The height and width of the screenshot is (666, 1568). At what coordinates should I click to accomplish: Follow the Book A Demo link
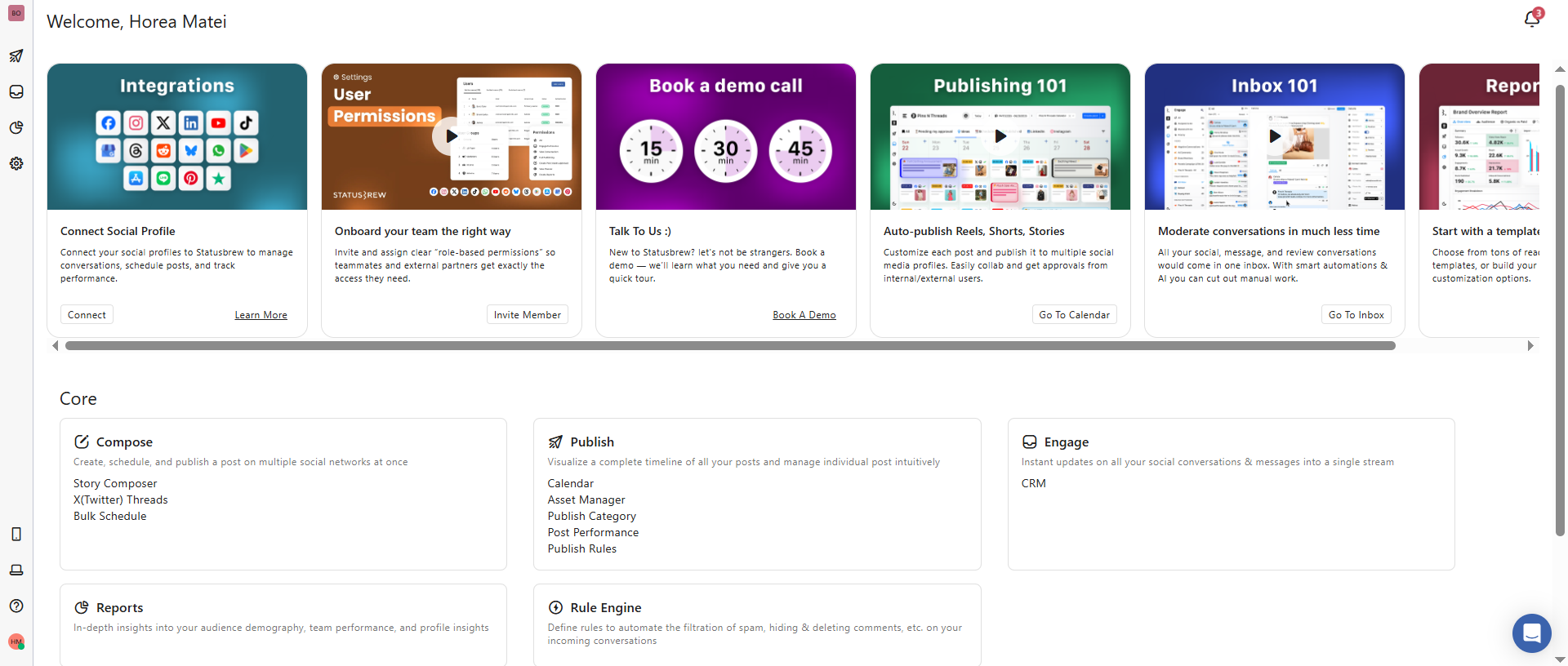(804, 315)
